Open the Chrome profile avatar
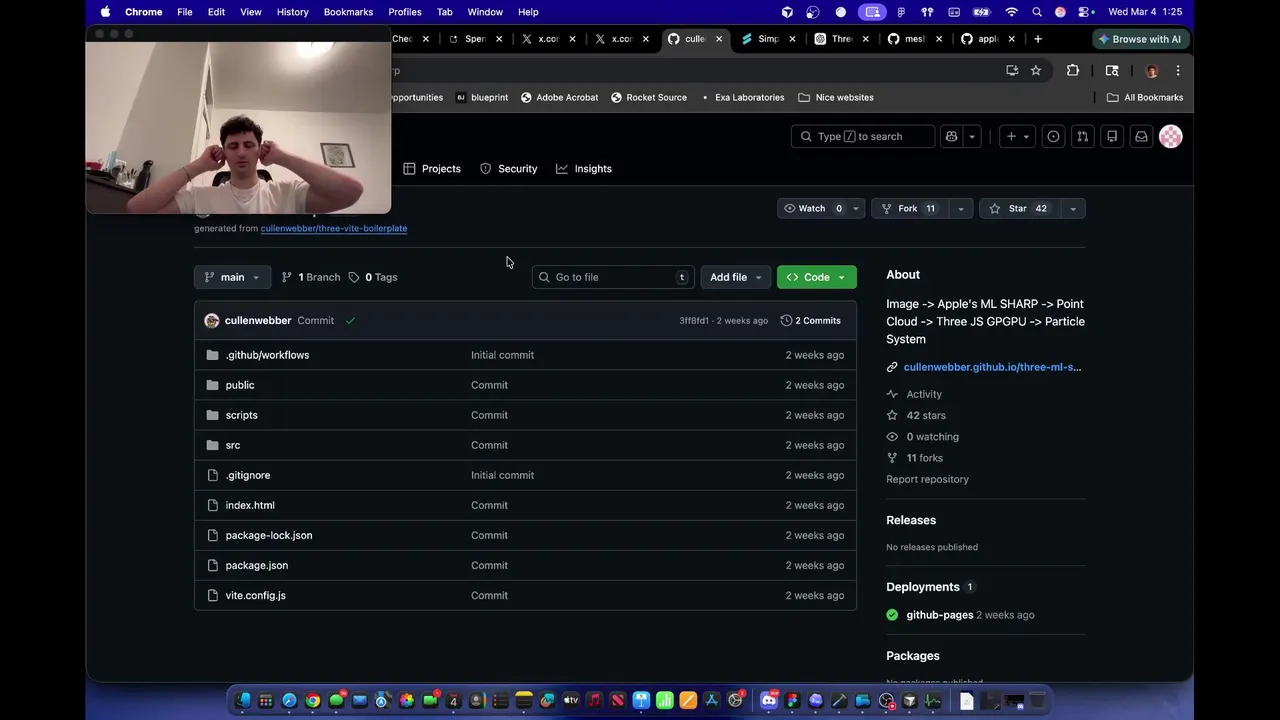1280x720 pixels. [x=1152, y=70]
